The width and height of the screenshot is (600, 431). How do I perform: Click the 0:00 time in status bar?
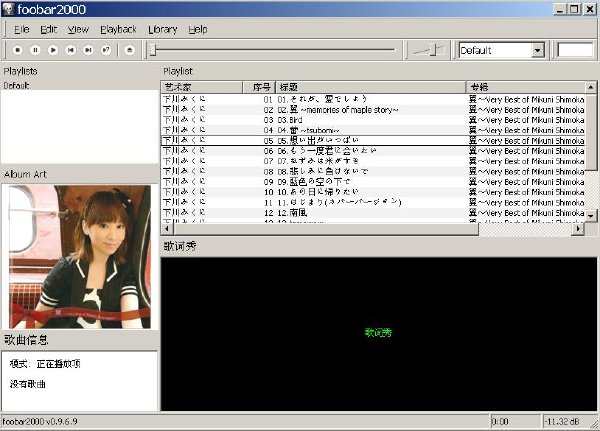click(500, 422)
